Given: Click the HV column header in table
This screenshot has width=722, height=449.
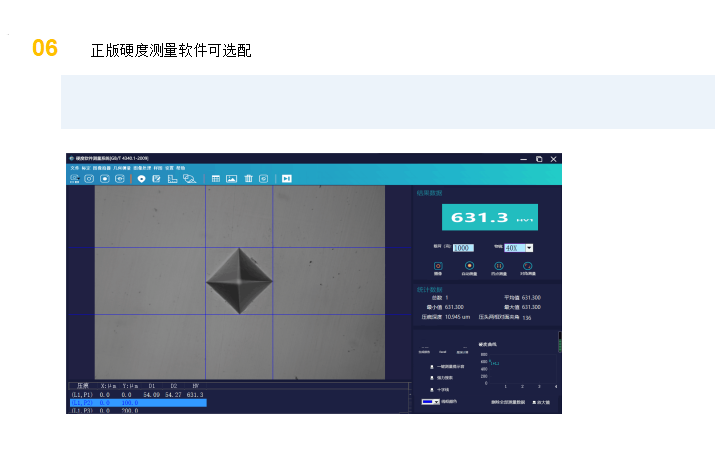Looking at the screenshot, I should click(195, 386).
